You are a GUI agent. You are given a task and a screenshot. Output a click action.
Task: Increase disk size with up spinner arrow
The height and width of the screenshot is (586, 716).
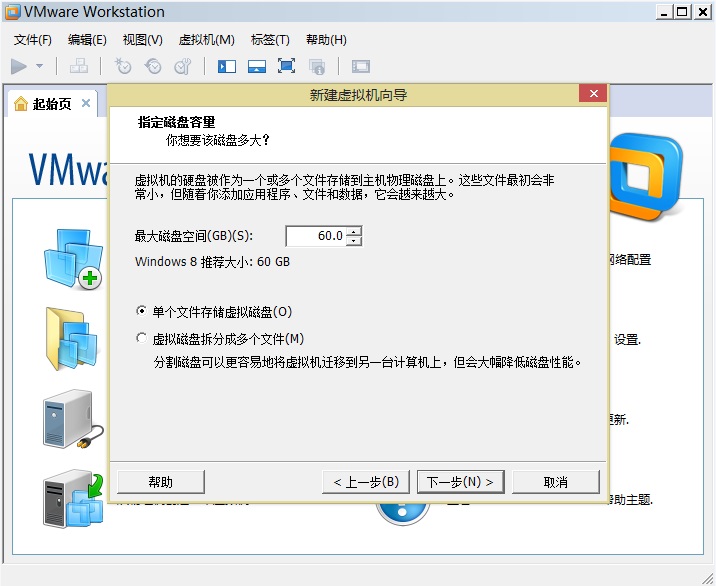[353, 231]
